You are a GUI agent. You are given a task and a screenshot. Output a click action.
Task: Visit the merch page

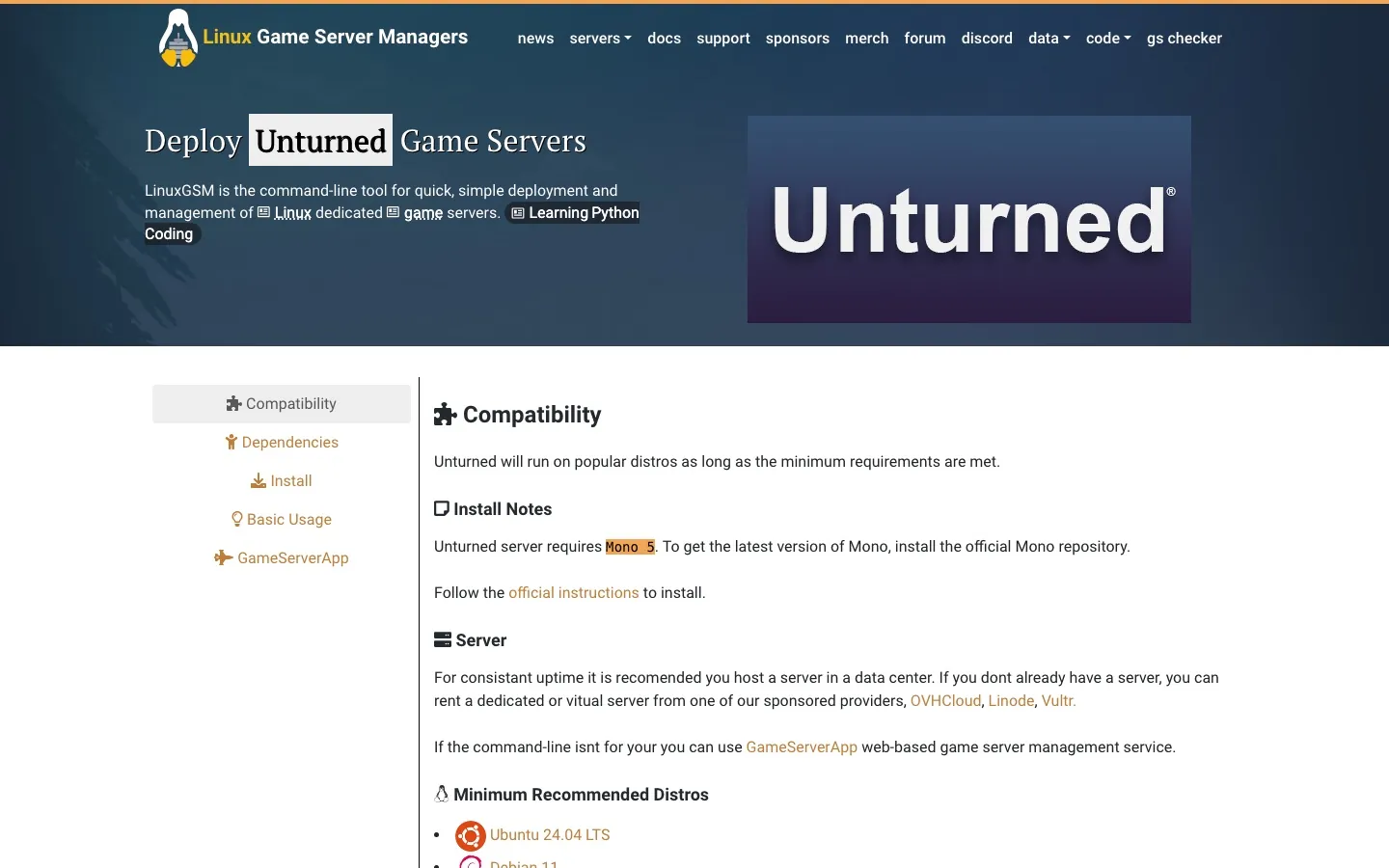867,39
